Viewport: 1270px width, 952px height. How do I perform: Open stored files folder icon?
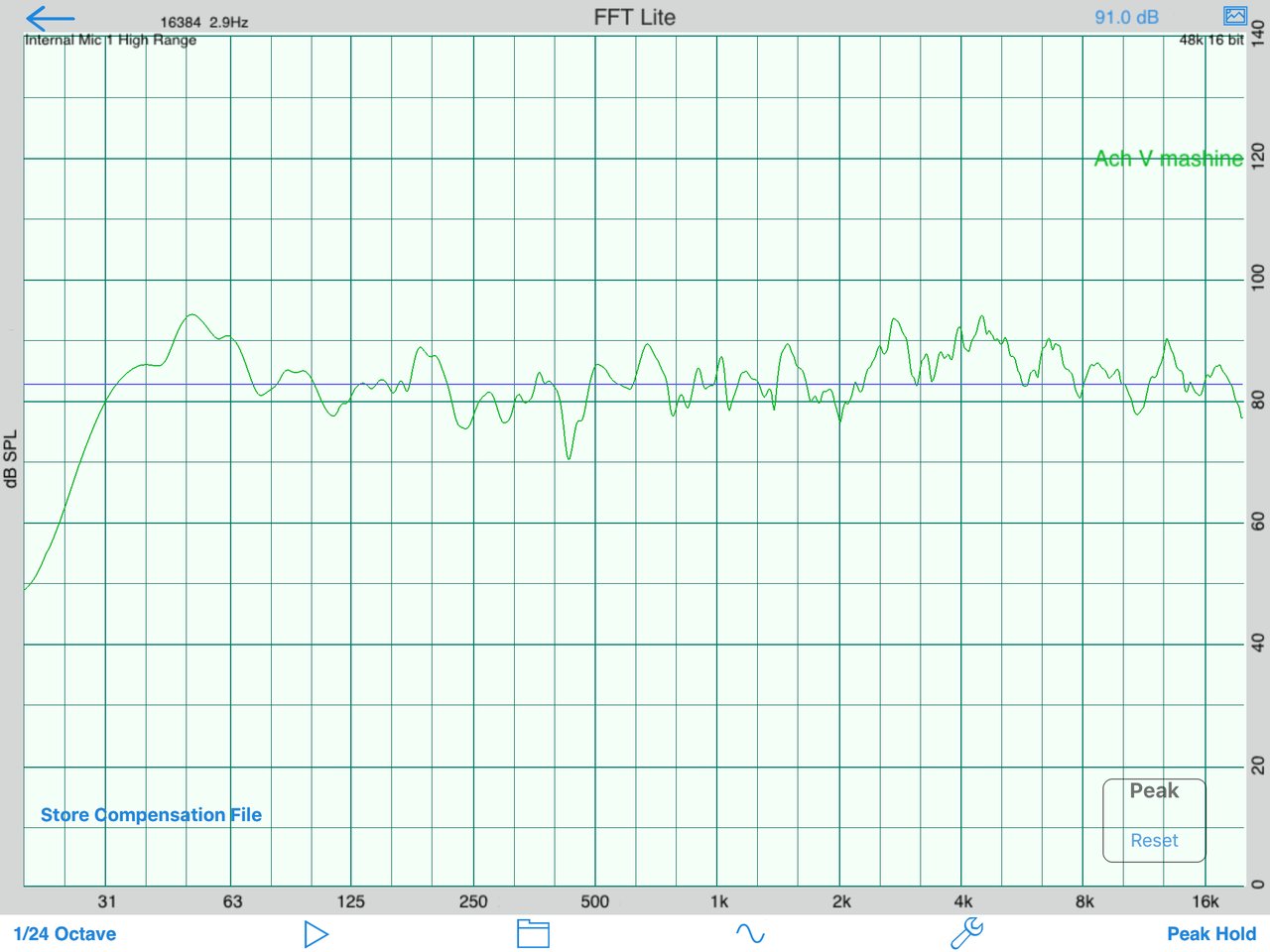[x=533, y=933]
